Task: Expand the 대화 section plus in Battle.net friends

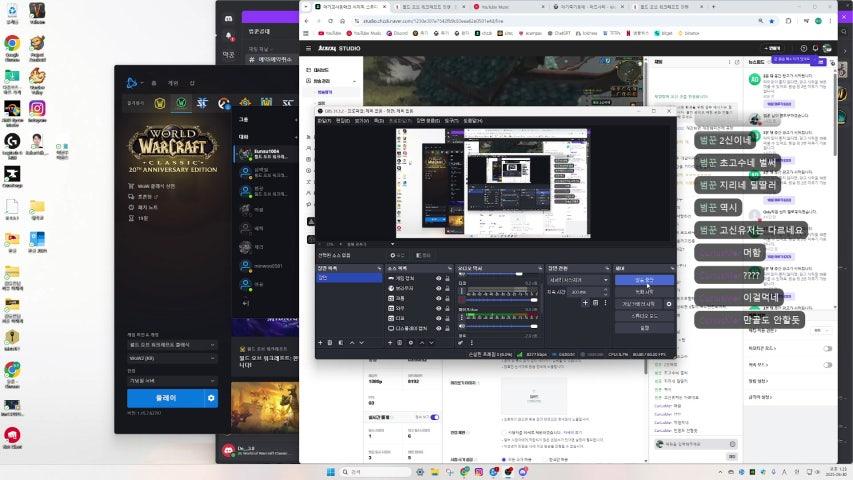Action: pyautogui.click(x=295, y=137)
